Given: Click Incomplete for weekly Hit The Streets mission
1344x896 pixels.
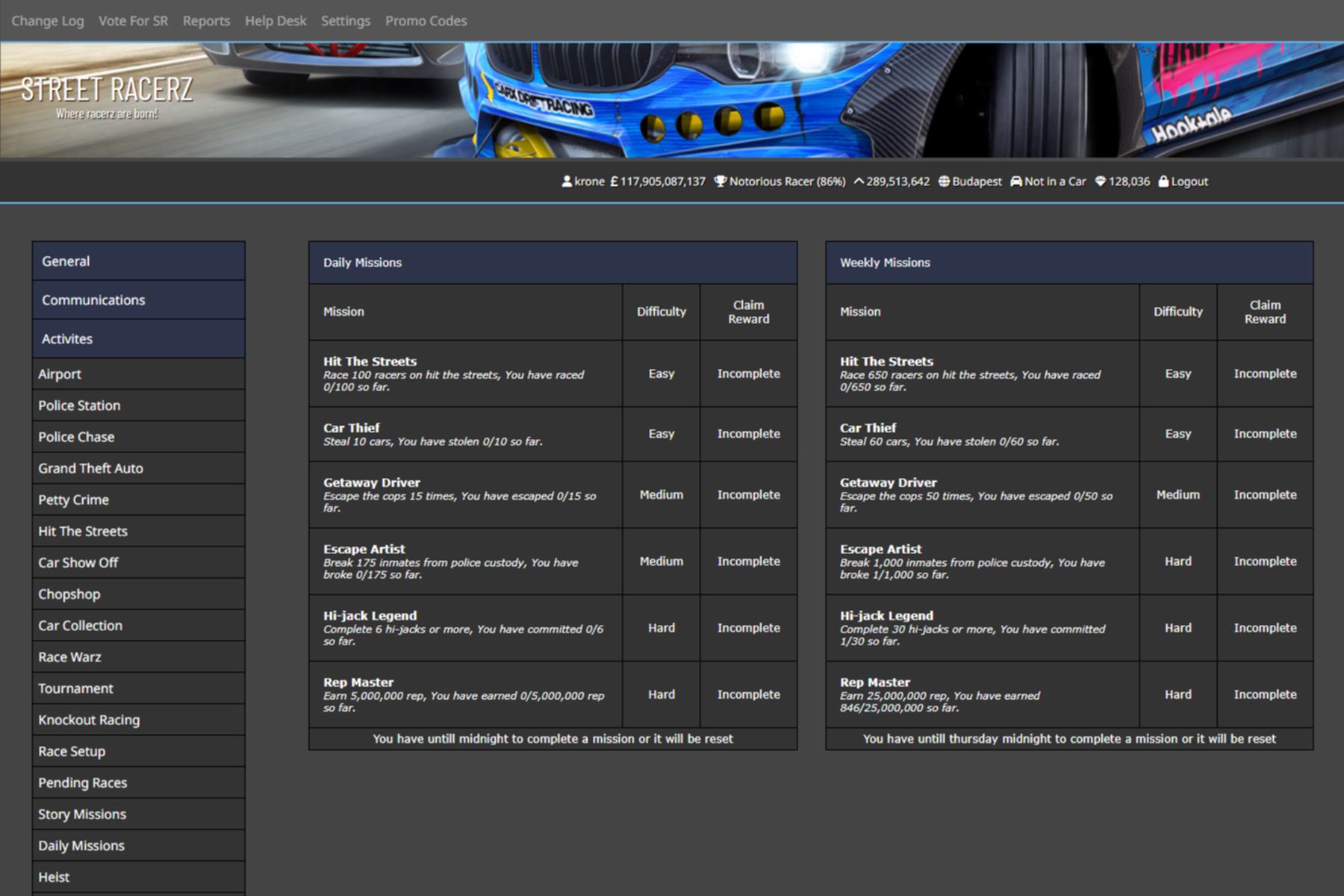Looking at the screenshot, I should (1265, 373).
